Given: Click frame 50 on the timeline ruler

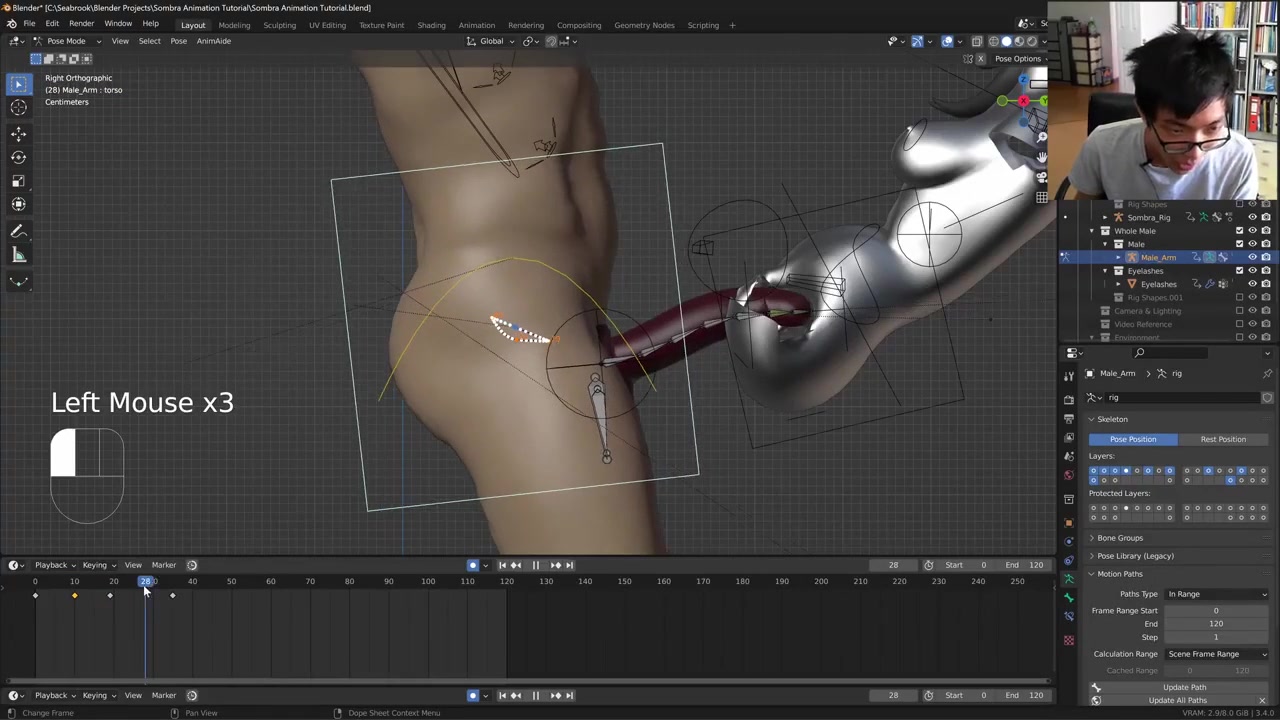Looking at the screenshot, I should (231, 581).
